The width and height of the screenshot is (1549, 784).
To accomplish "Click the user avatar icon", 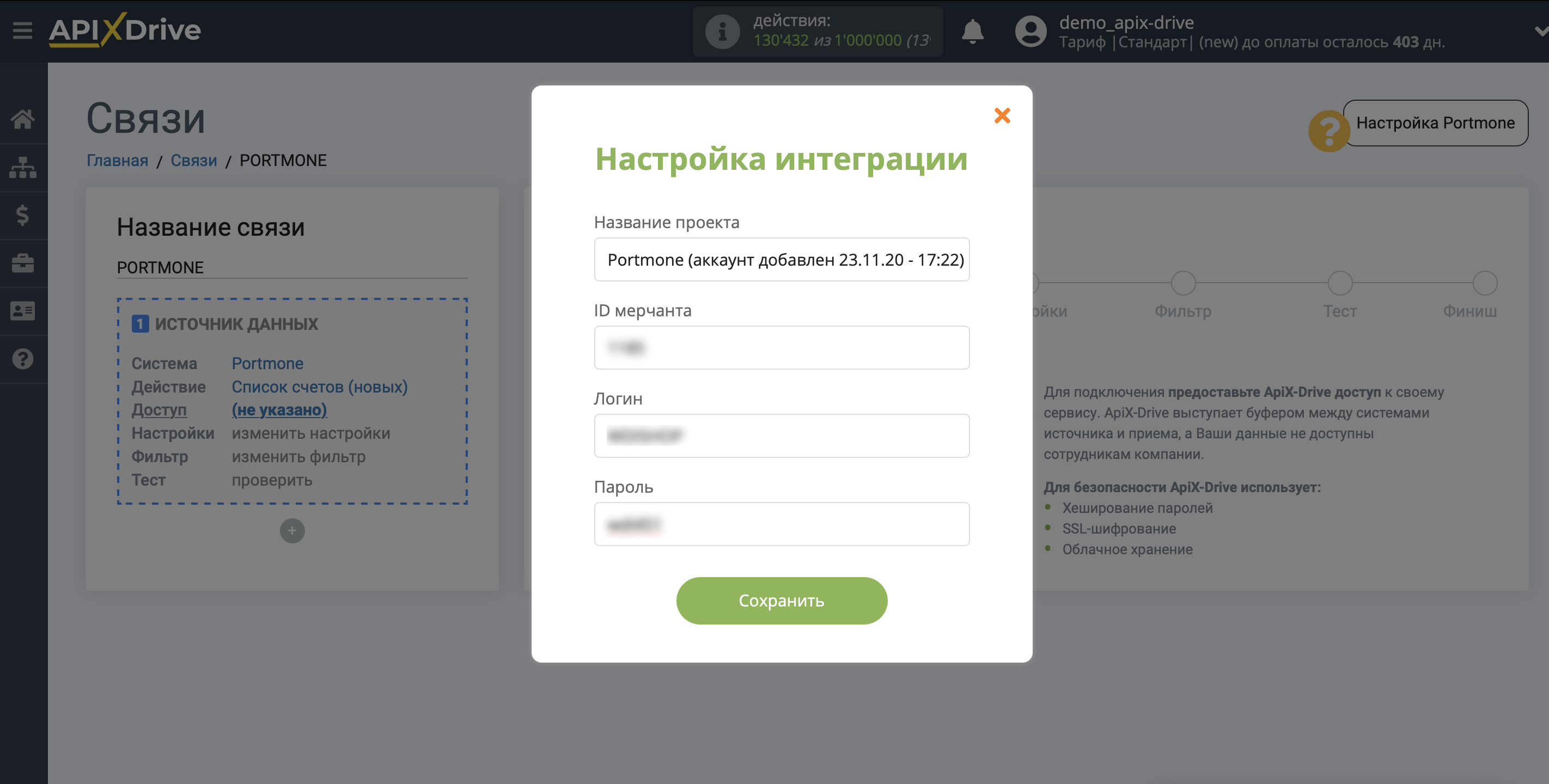I will tap(1030, 31).
